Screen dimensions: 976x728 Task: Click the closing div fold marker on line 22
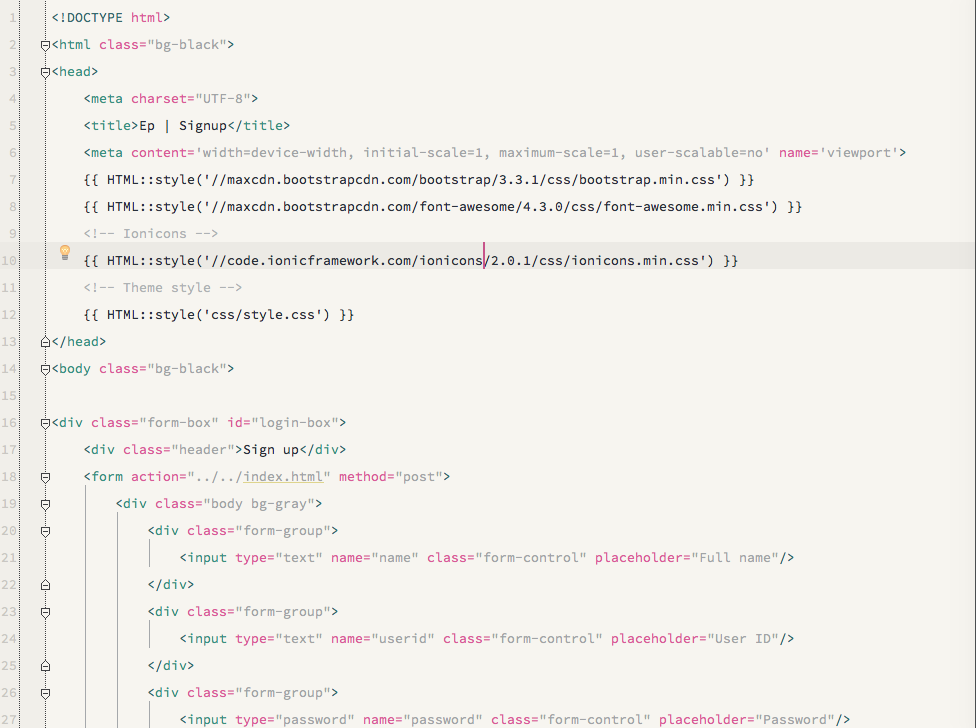click(45, 585)
